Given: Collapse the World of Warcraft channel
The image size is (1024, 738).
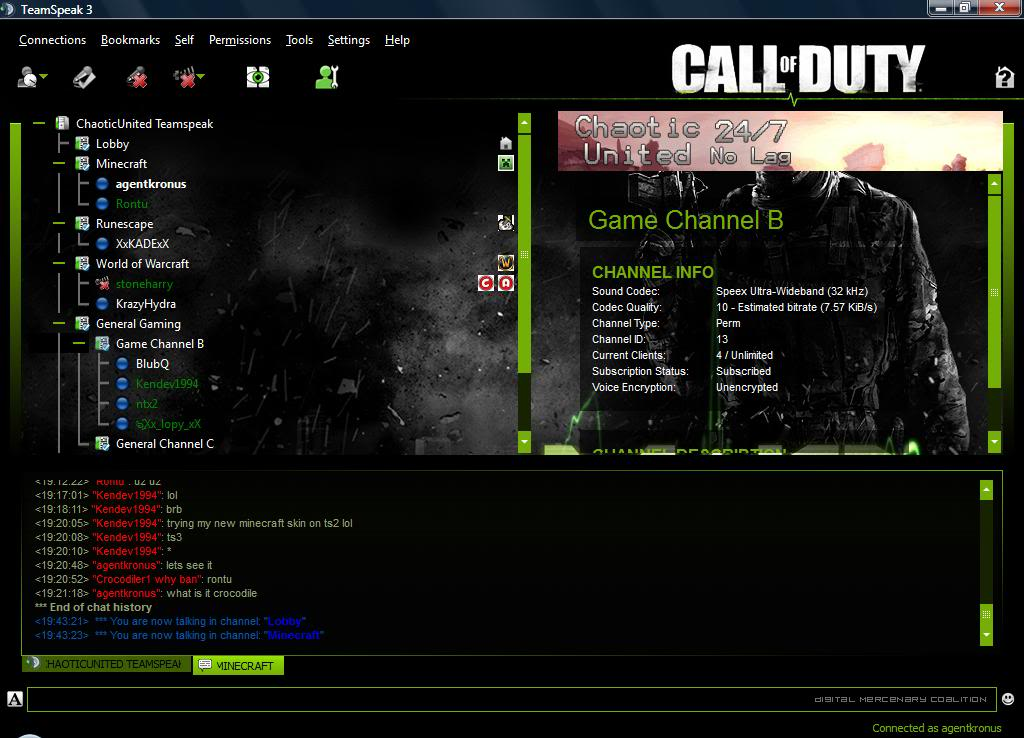Looking at the screenshot, I should point(59,263).
